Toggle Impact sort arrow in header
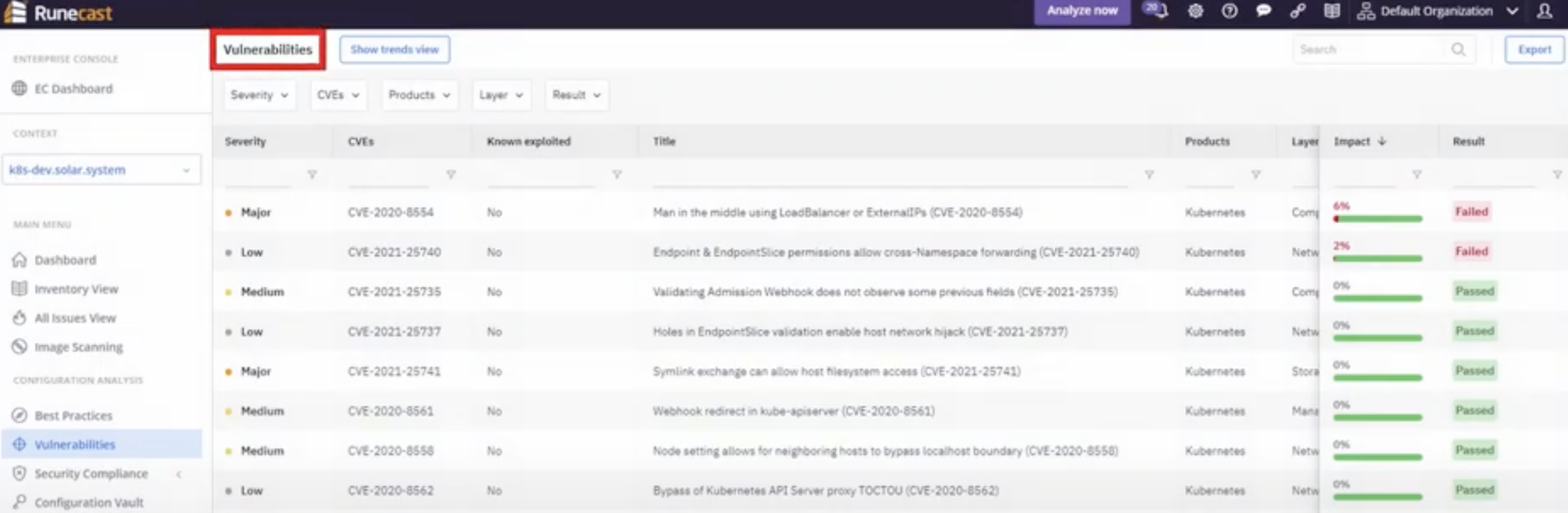 1382,141
